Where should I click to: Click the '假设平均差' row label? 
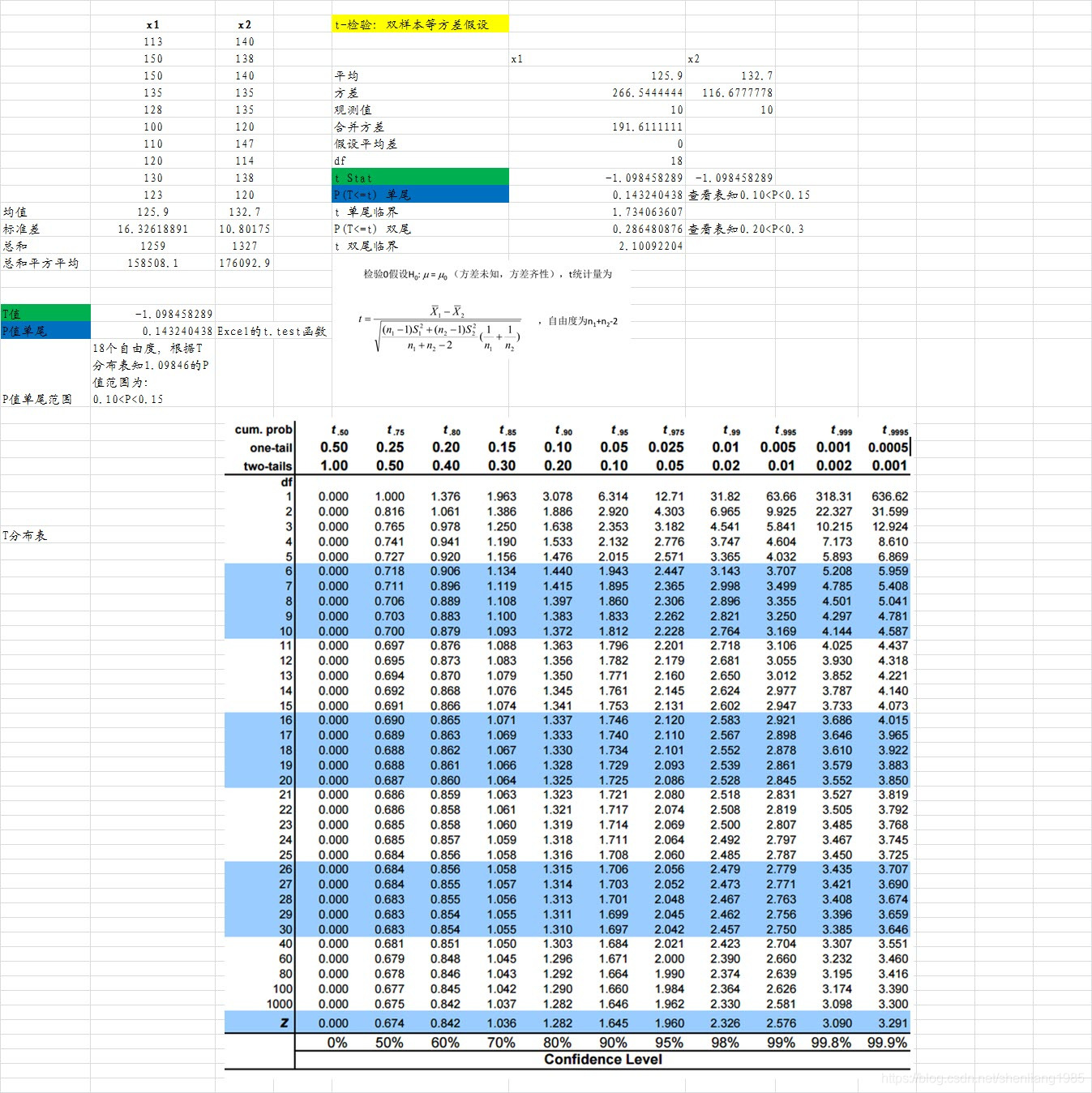coord(366,144)
